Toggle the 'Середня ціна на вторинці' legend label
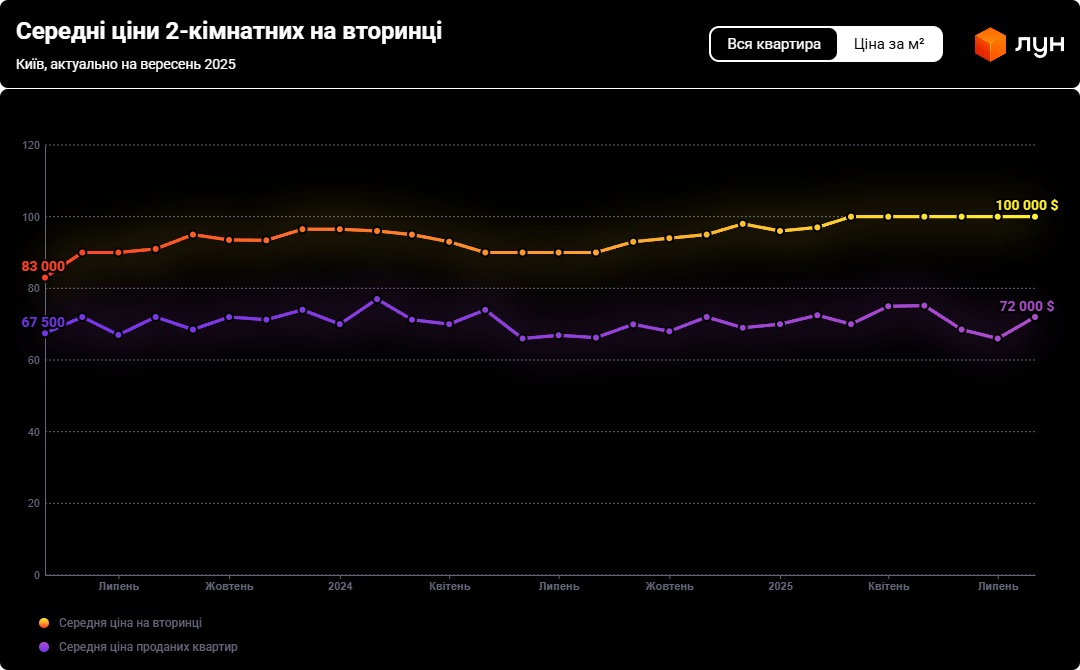The image size is (1080, 670). [x=130, y=623]
